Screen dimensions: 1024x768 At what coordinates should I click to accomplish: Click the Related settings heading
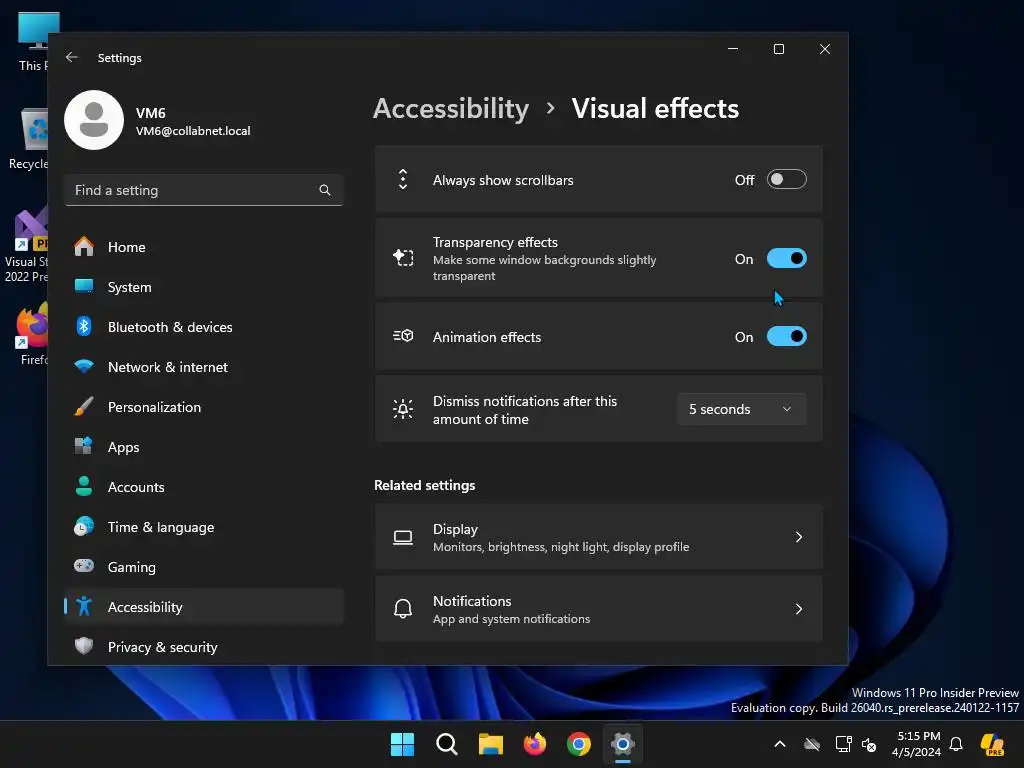[x=424, y=485]
